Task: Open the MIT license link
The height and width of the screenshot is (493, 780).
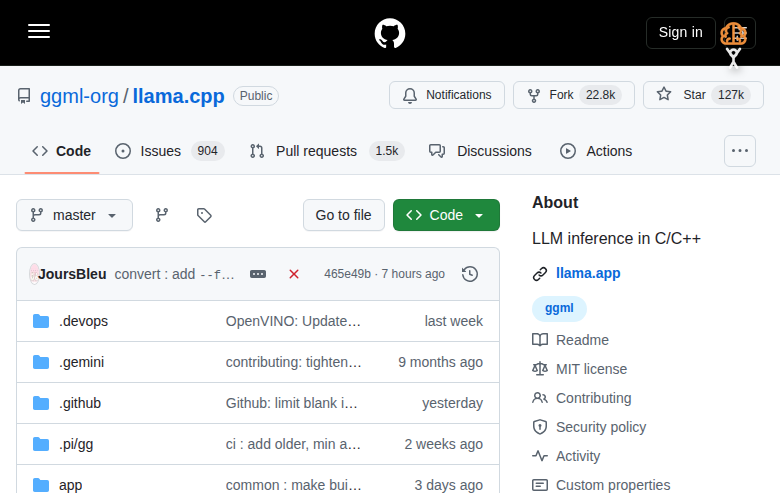Action: click(x=591, y=369)
